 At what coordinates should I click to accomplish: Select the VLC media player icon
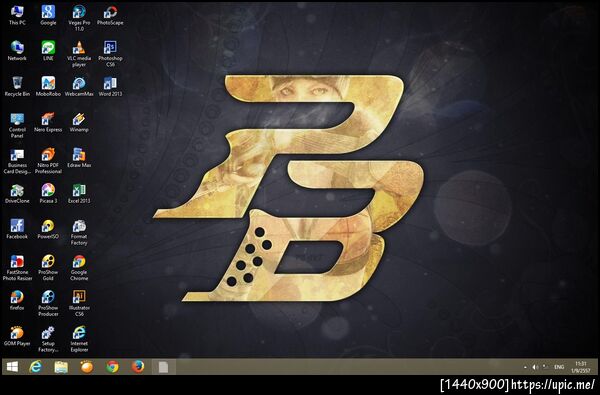[79, 54]
